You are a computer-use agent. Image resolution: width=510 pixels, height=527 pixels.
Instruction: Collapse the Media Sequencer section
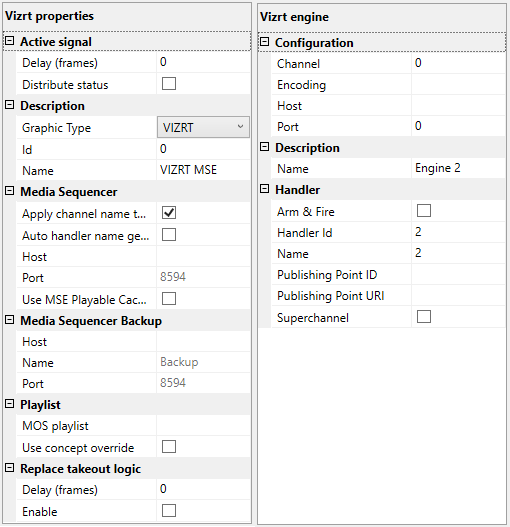9,191
